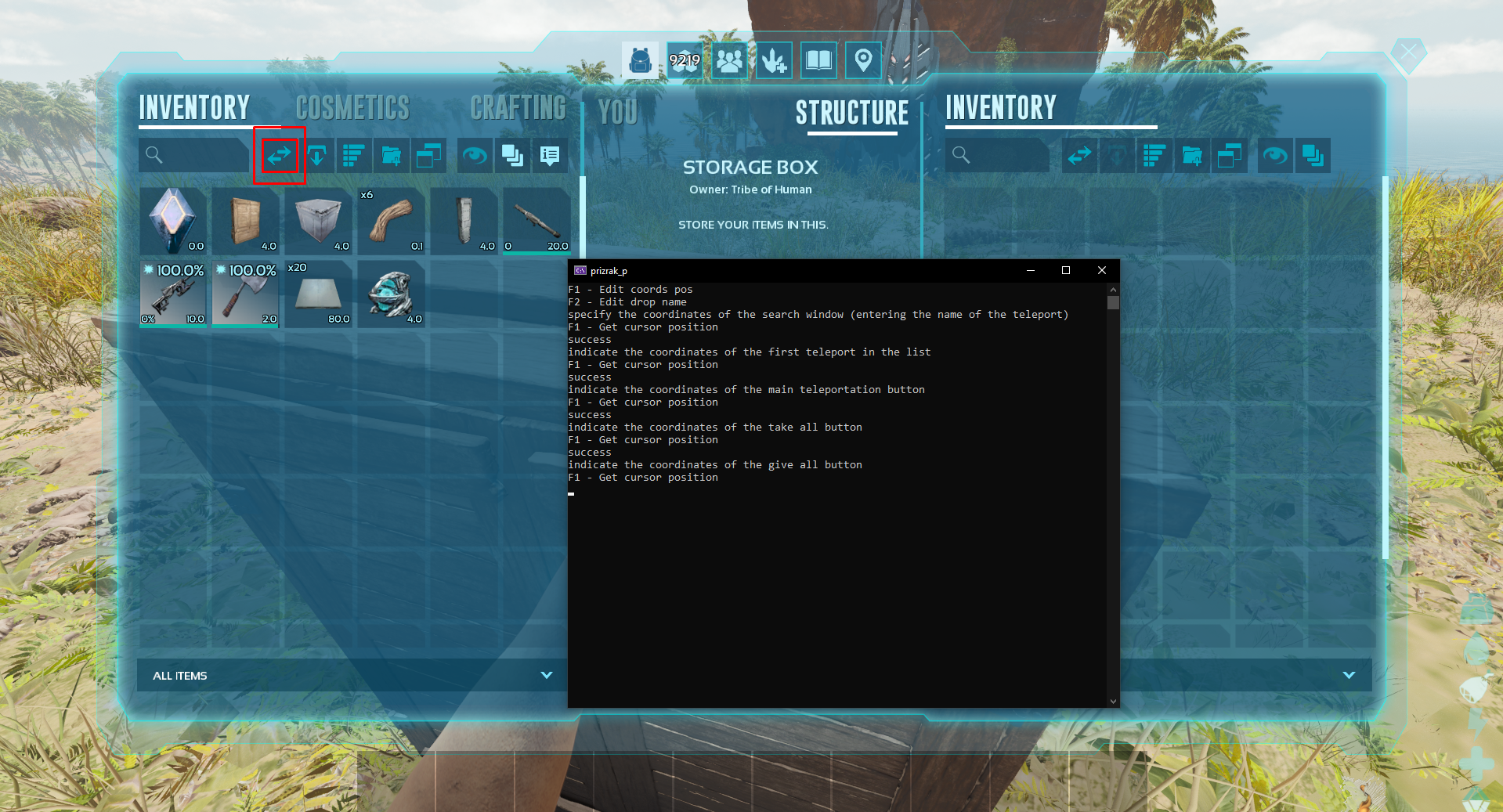Click the console window scroll-down arrow
1503x812 pixels.
coord(1113,702)
